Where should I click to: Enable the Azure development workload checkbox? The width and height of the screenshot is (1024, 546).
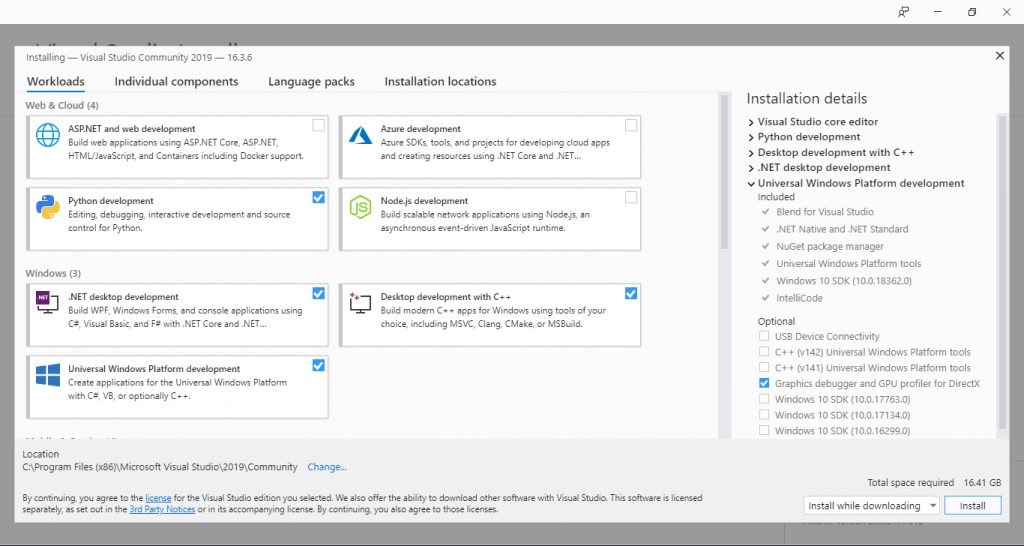click(x=631, y=125)
